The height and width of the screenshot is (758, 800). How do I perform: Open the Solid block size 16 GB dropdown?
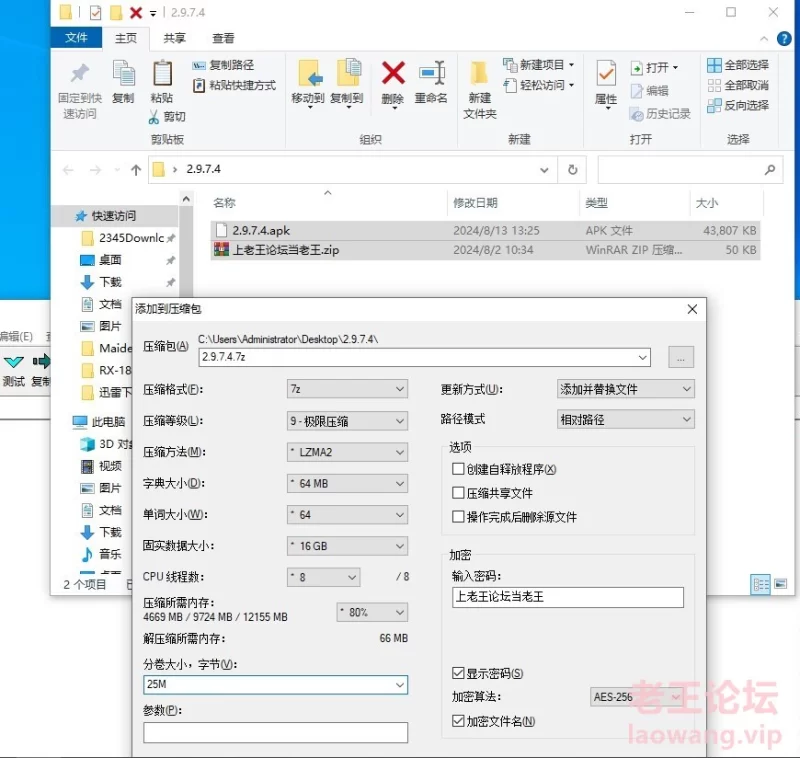[x=347, y=546]
